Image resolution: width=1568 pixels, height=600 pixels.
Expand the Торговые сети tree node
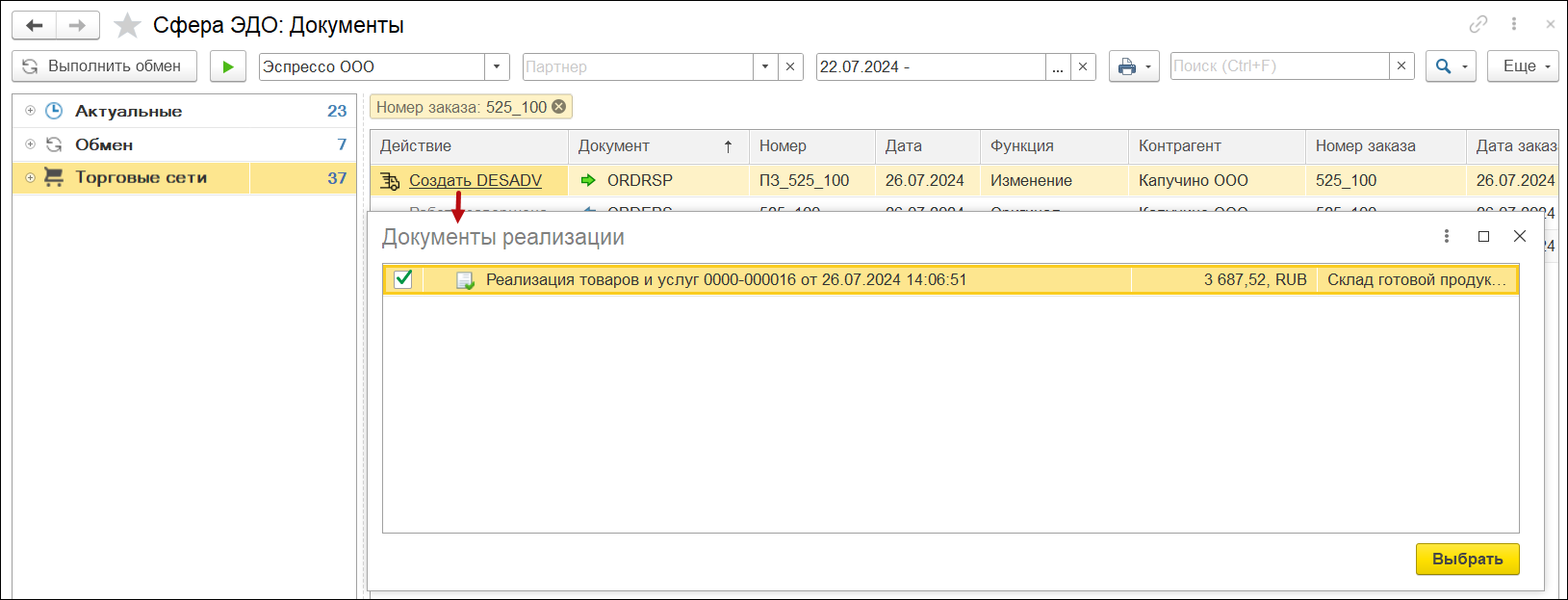pos(30,177)
